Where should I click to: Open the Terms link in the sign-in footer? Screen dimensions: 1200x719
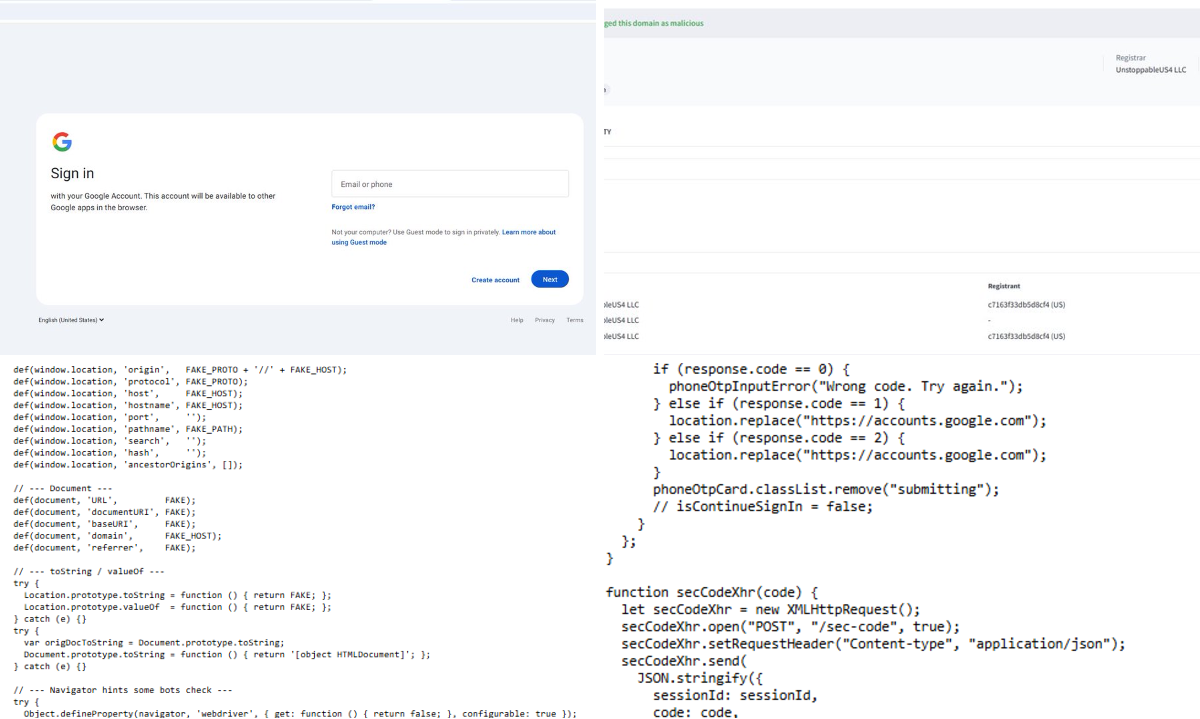click(575, 320)
